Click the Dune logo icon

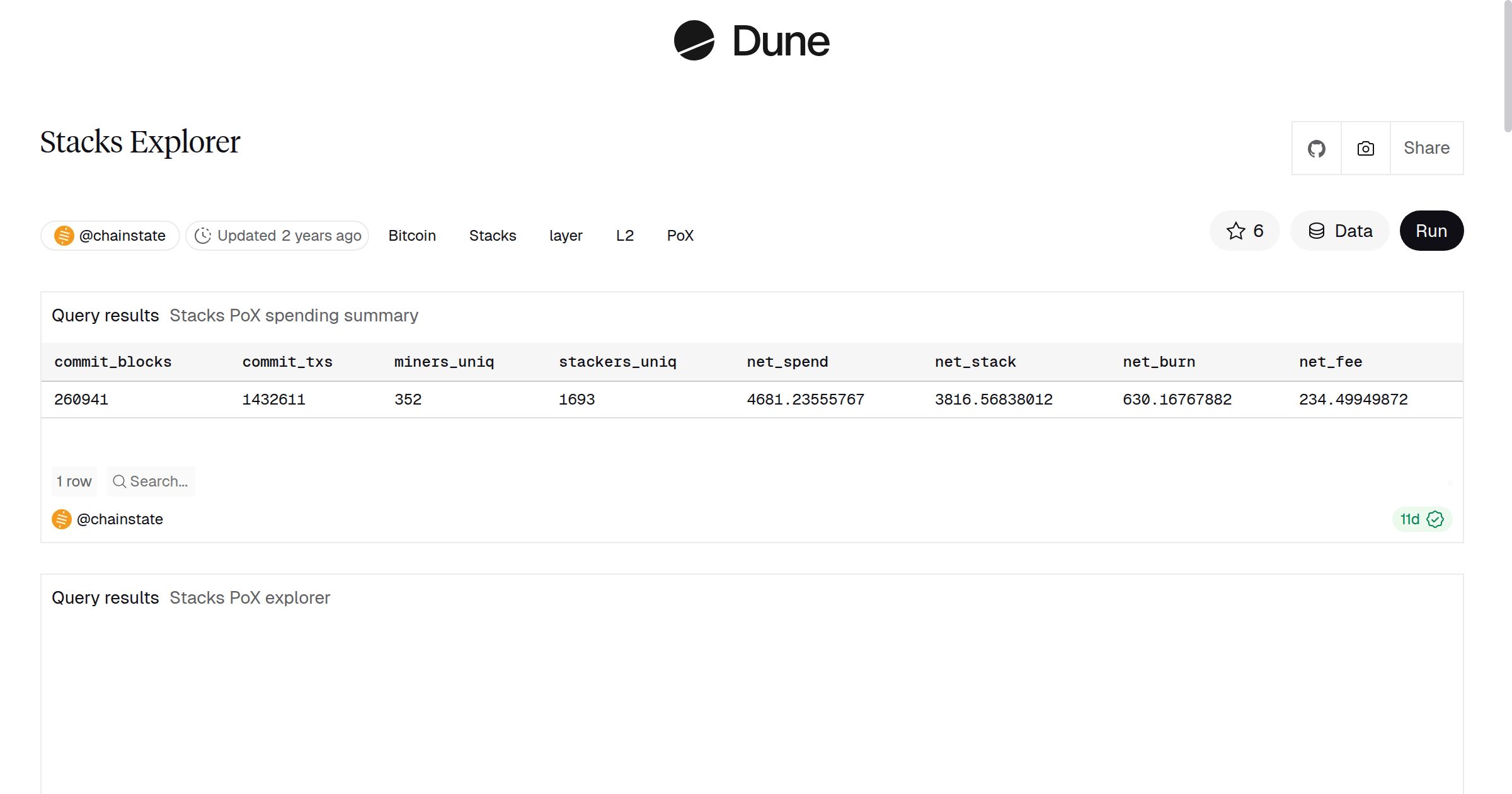tap(694, 40)
